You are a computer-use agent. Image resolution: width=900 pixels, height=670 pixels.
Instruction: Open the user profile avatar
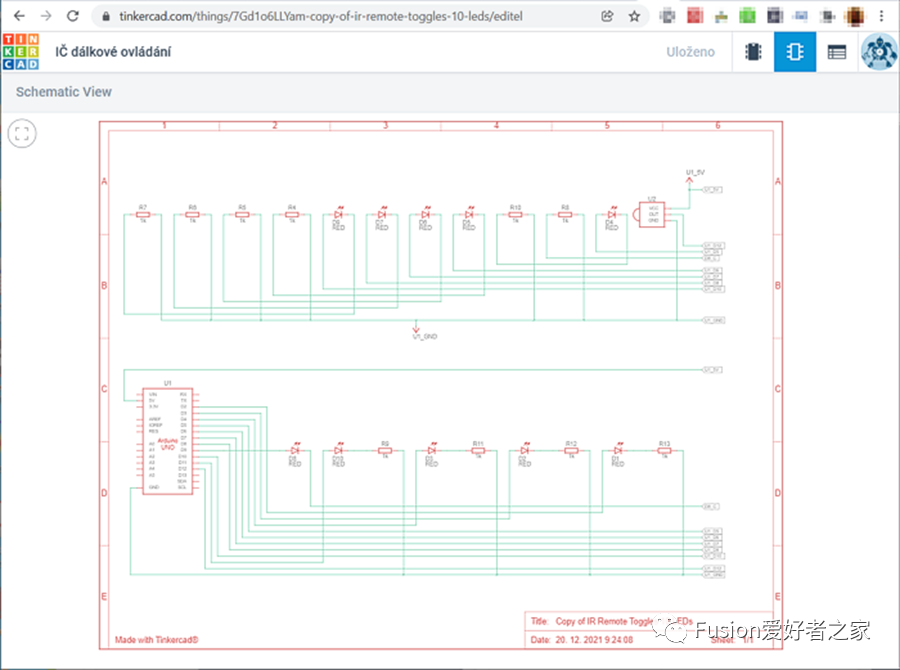pos(879,52)
